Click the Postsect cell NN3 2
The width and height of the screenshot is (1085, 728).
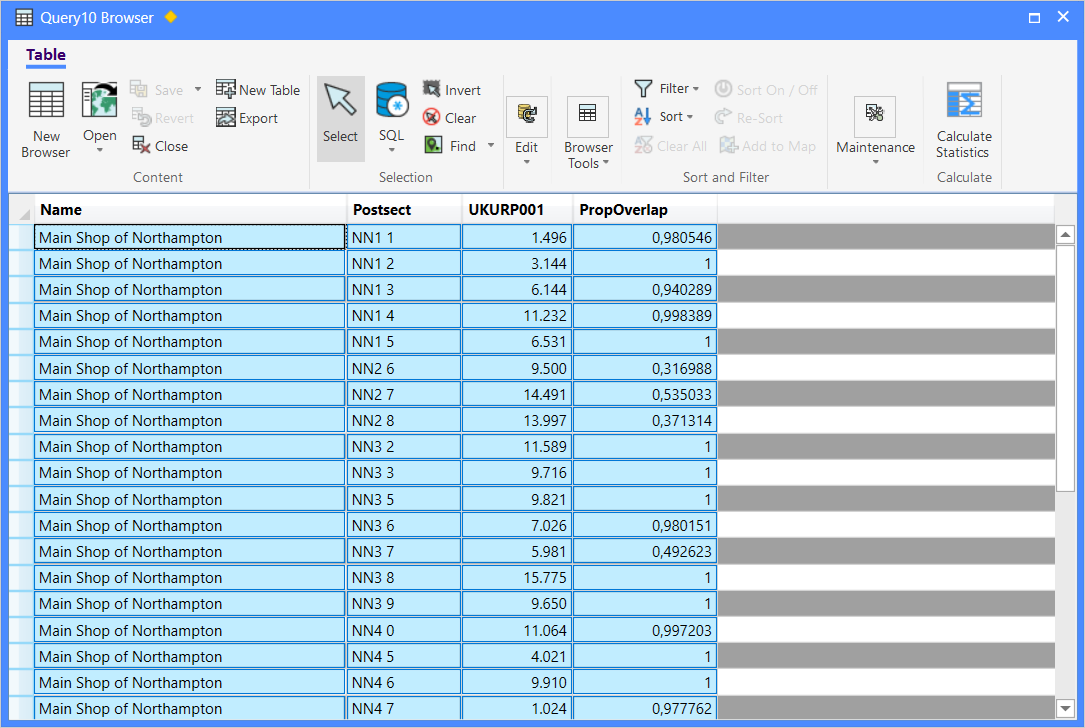(x=404, y=447)
